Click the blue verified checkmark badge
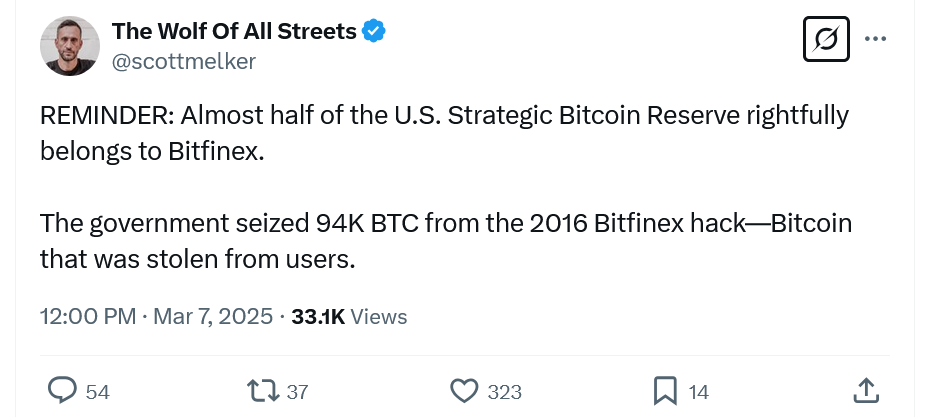 tap(374, 32)
